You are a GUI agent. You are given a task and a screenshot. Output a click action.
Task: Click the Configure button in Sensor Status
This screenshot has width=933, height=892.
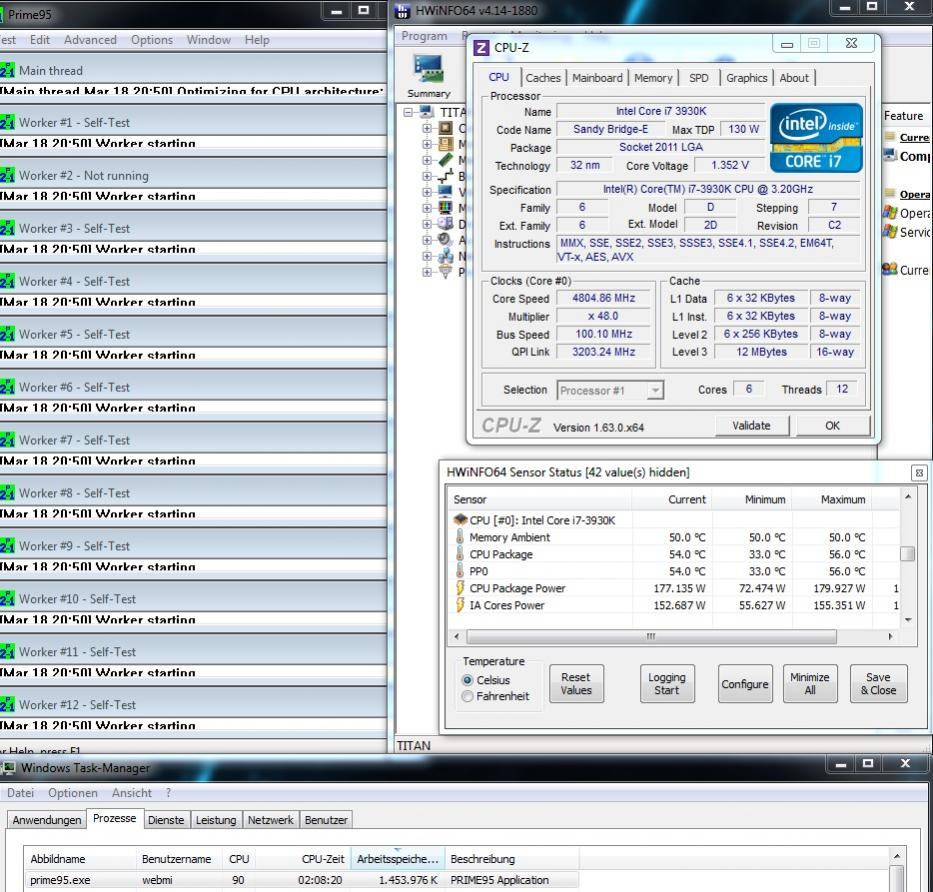[x=745, y=684]
